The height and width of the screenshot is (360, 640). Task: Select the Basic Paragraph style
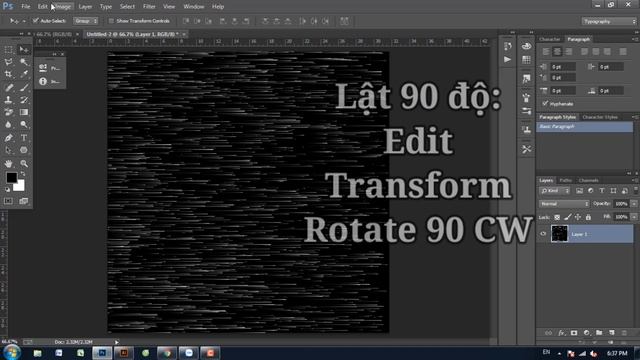pyautogui.click(x=584, y=127)
